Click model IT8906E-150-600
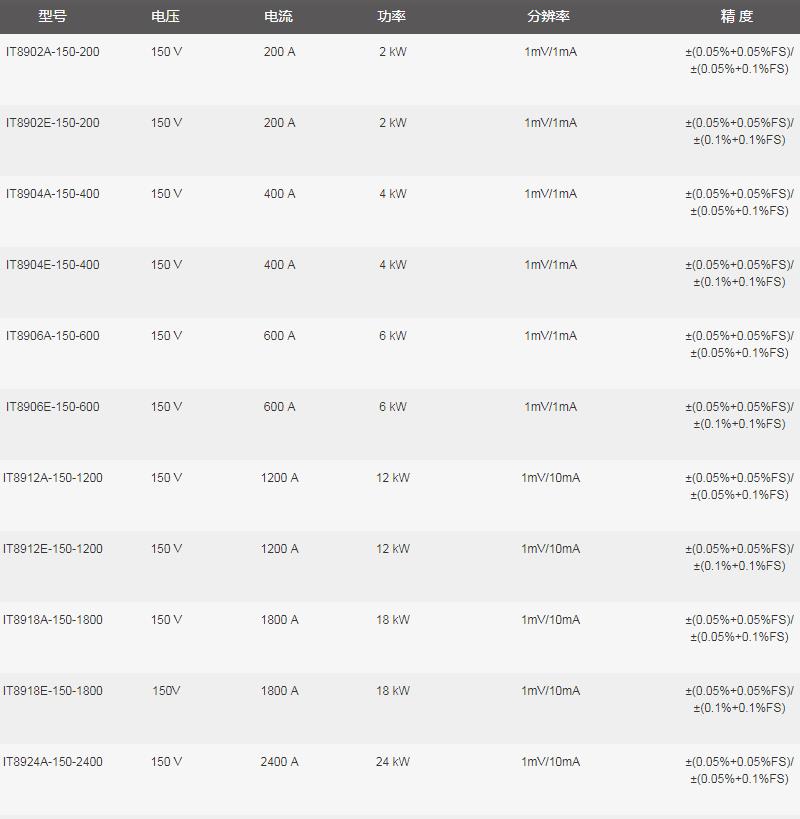 coord(53,407)
